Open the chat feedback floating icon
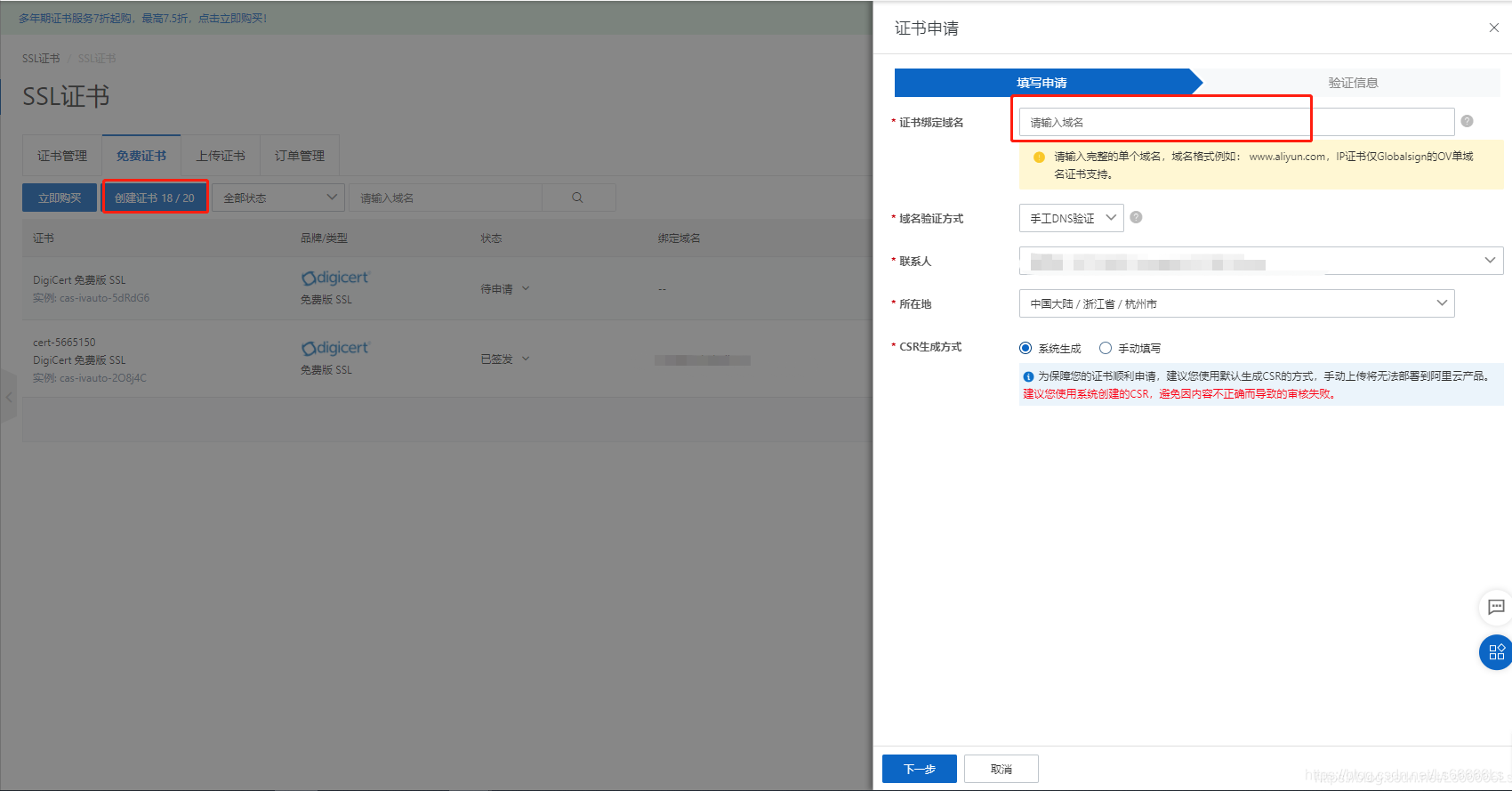 1496,607
